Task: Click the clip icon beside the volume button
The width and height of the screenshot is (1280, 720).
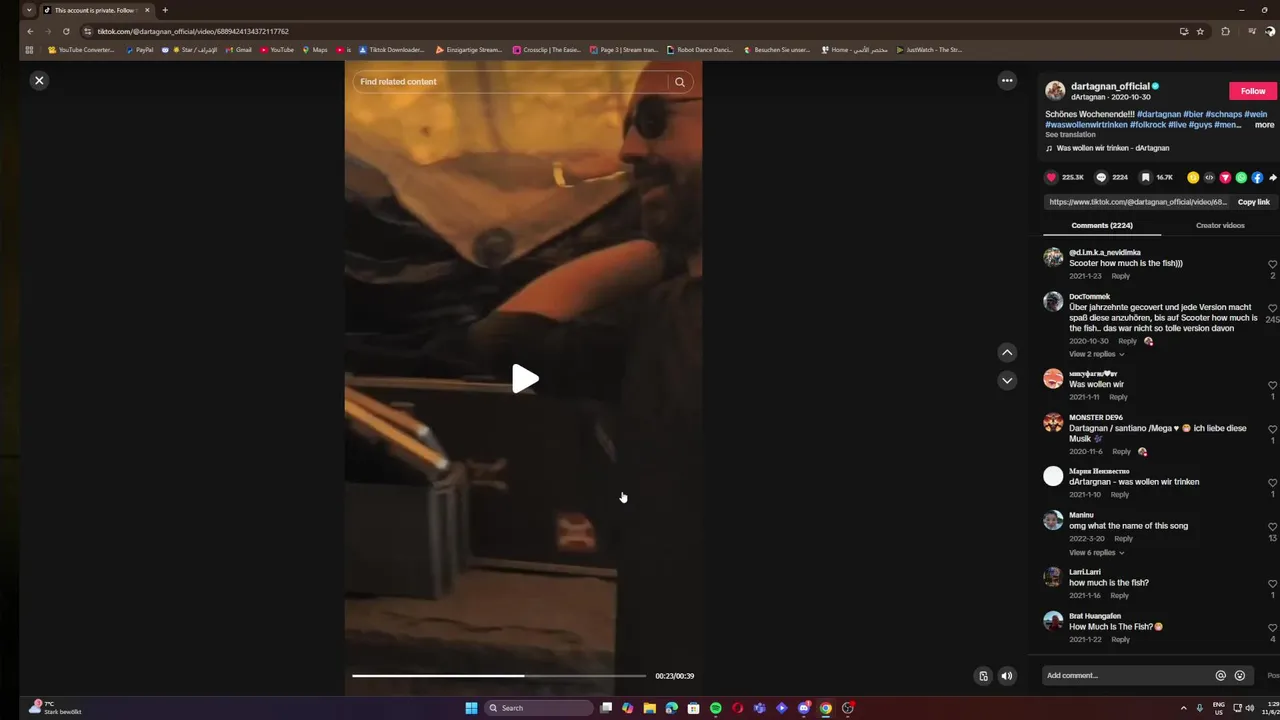Action: [983, 676]
